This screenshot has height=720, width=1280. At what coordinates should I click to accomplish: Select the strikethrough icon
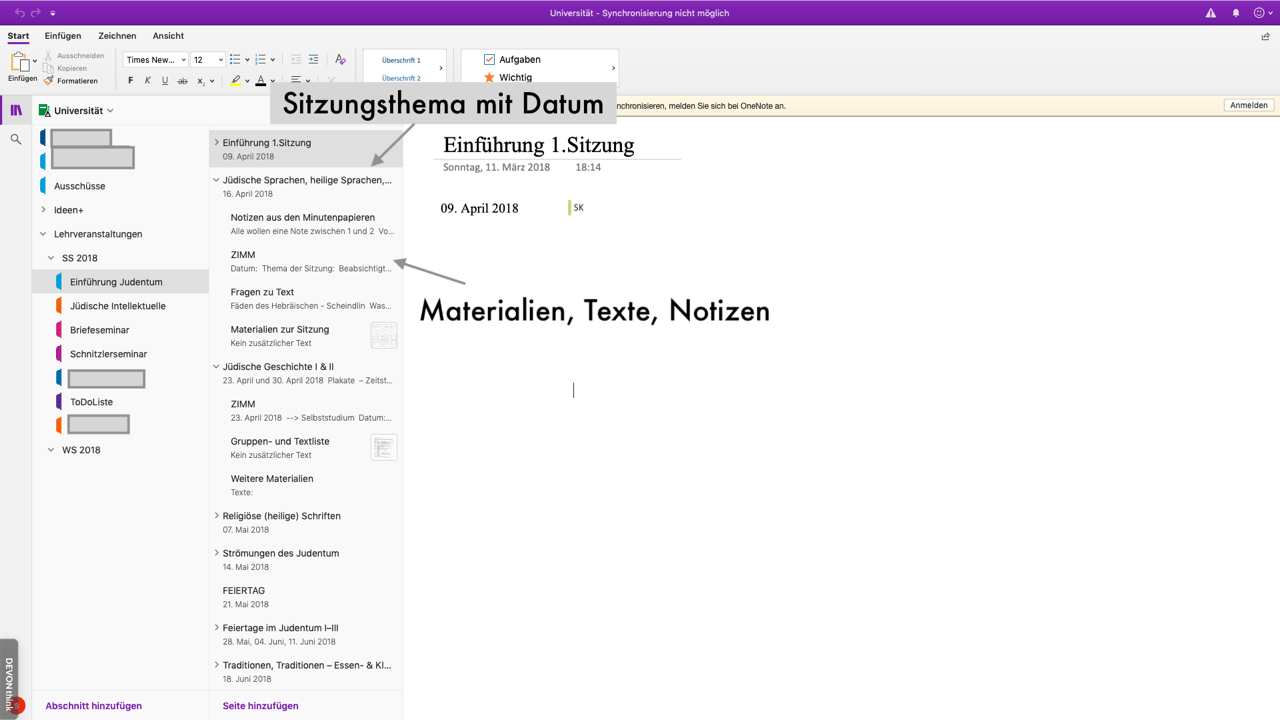(183, 80)
